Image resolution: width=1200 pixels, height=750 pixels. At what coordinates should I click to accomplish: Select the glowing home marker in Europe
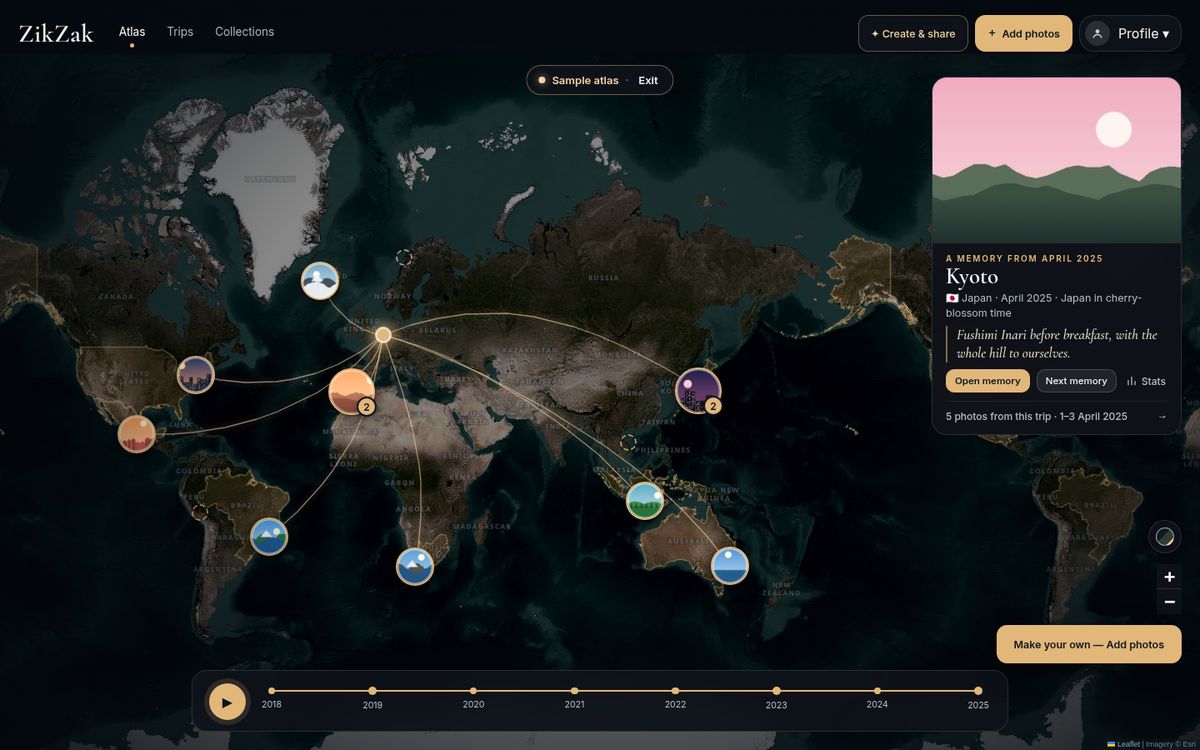click(383, 335)
